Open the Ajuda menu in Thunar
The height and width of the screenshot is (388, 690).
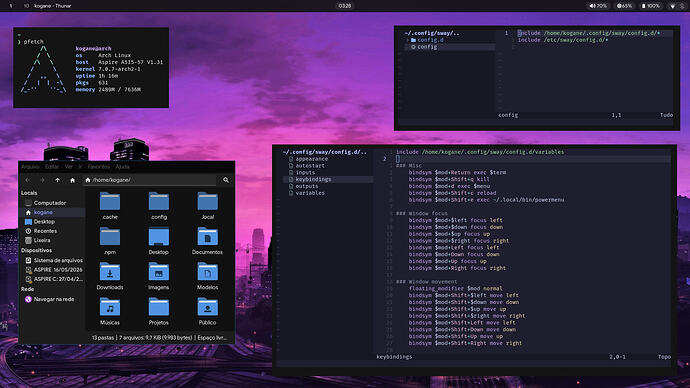pos(122,167)
